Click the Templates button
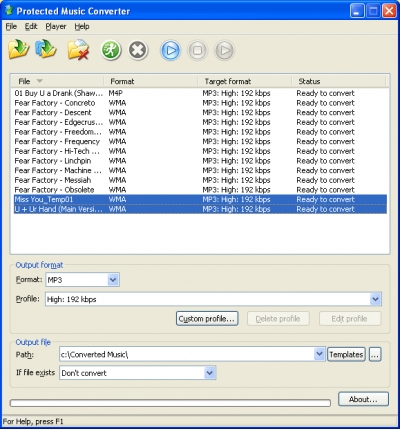400x430 pixels. pos(346,354)
